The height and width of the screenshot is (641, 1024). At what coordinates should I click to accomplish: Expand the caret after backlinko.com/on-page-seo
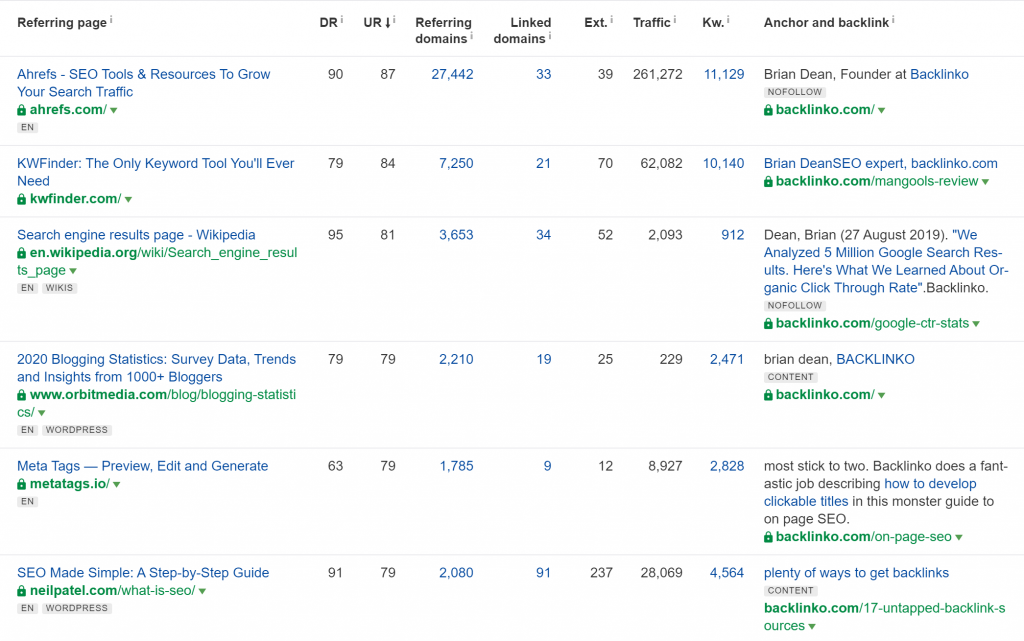[959, 538]
